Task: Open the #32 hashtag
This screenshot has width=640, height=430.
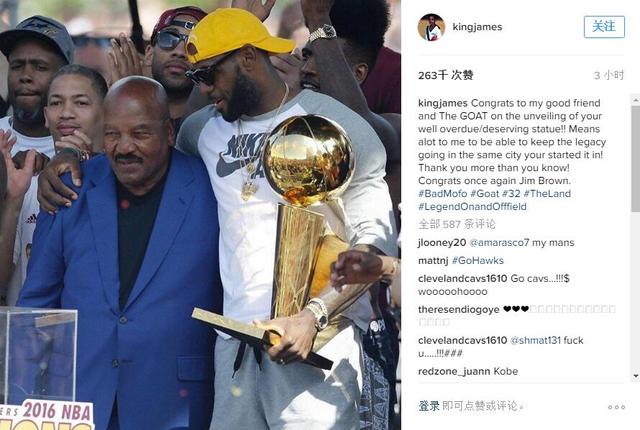Action: point(511,193)
